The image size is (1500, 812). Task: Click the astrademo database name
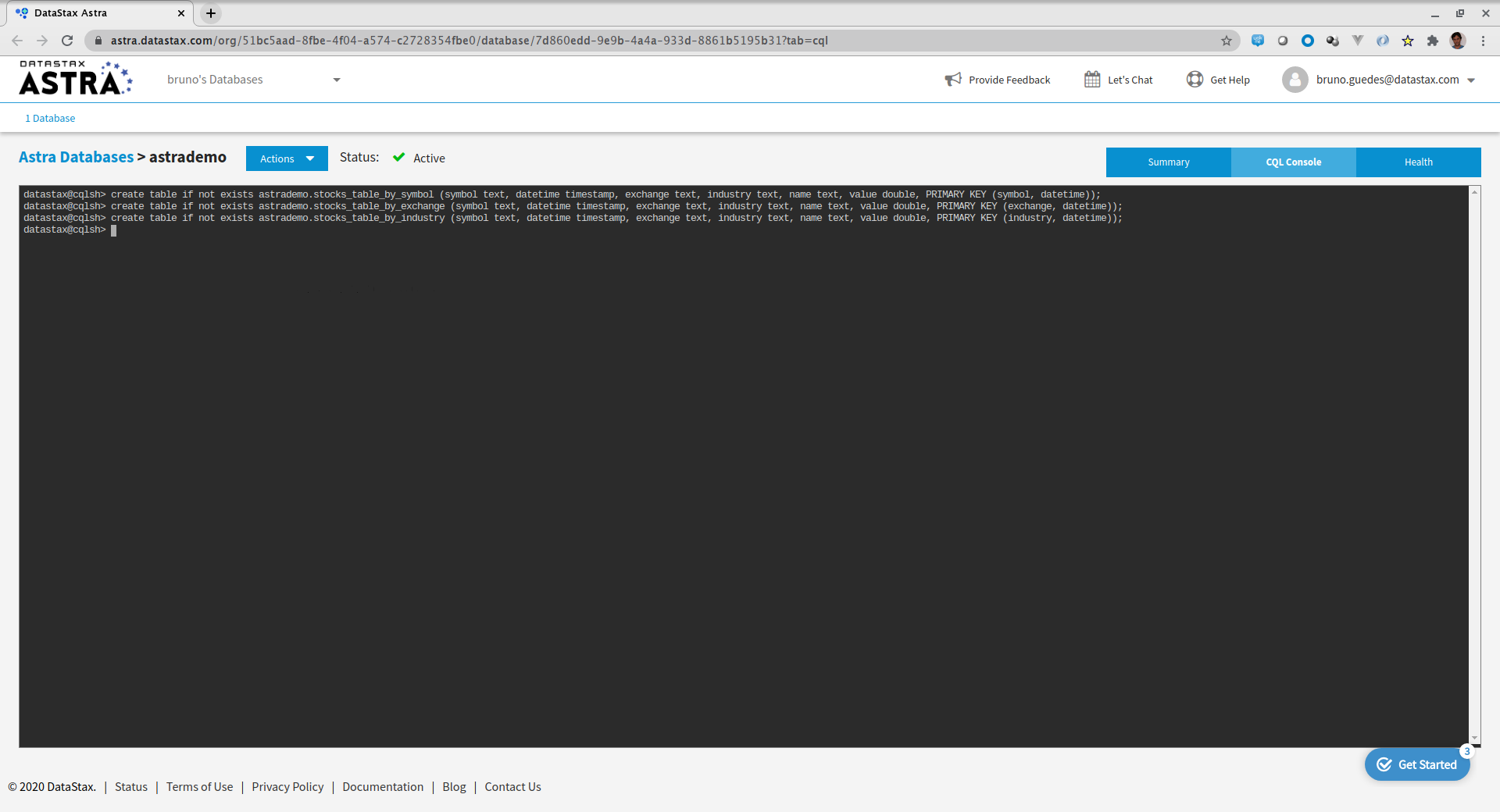point(187,157)
